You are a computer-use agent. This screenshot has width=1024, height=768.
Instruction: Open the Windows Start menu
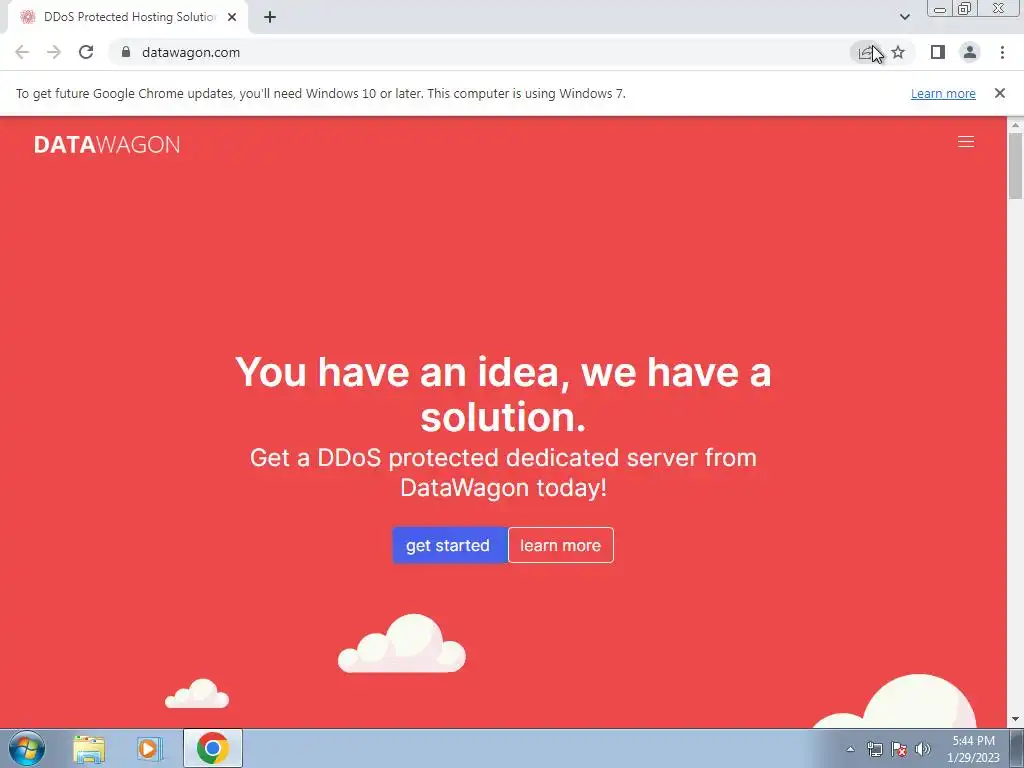point(27,748)
